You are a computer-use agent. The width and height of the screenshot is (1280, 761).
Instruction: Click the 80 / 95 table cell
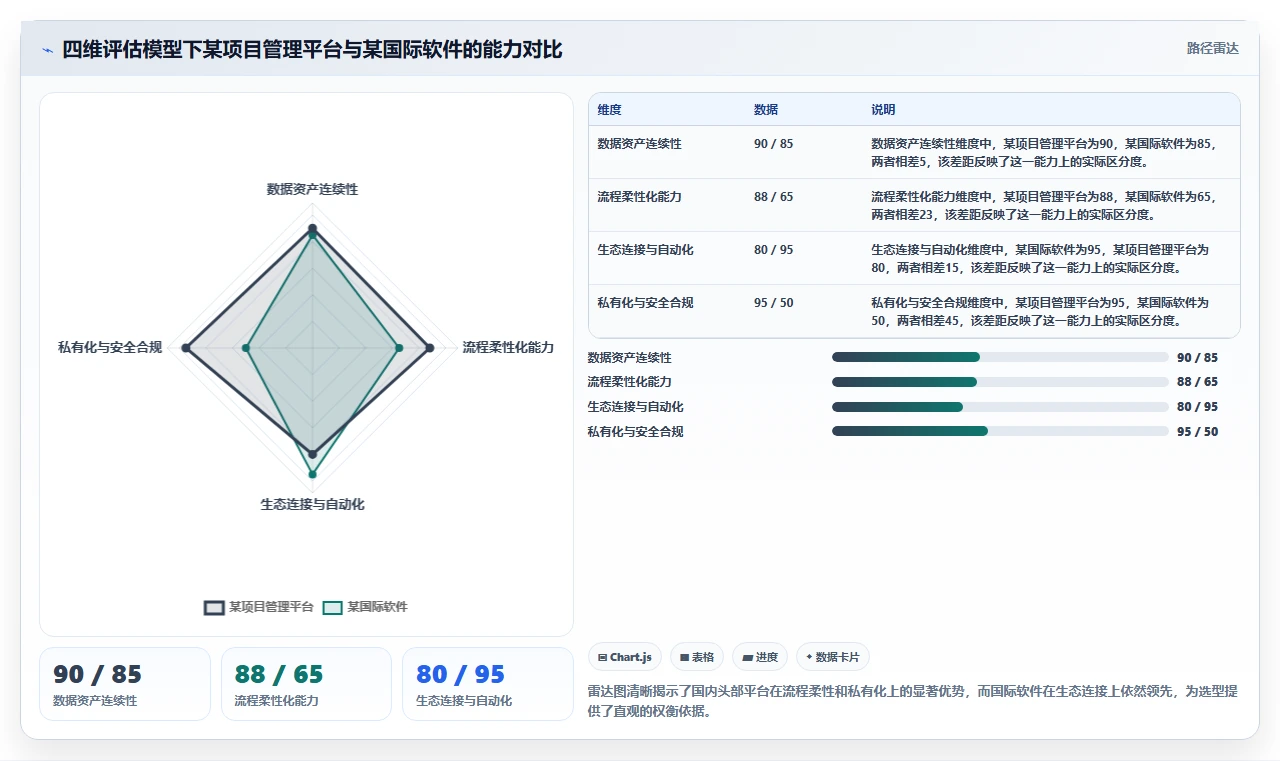click(773, 250)
